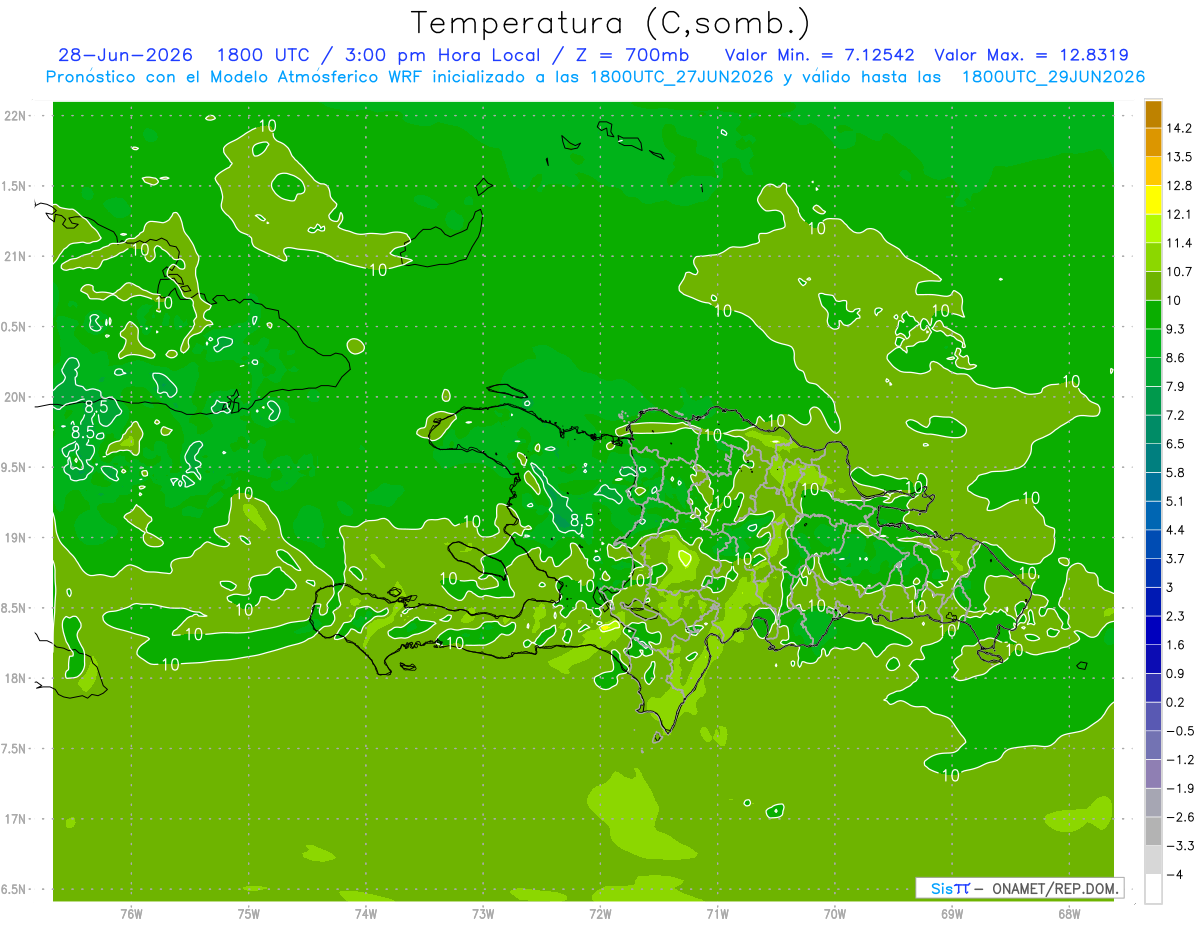Click the '17N' latitude axis label
Screen dimensions: 1200x927
point(17,818)
